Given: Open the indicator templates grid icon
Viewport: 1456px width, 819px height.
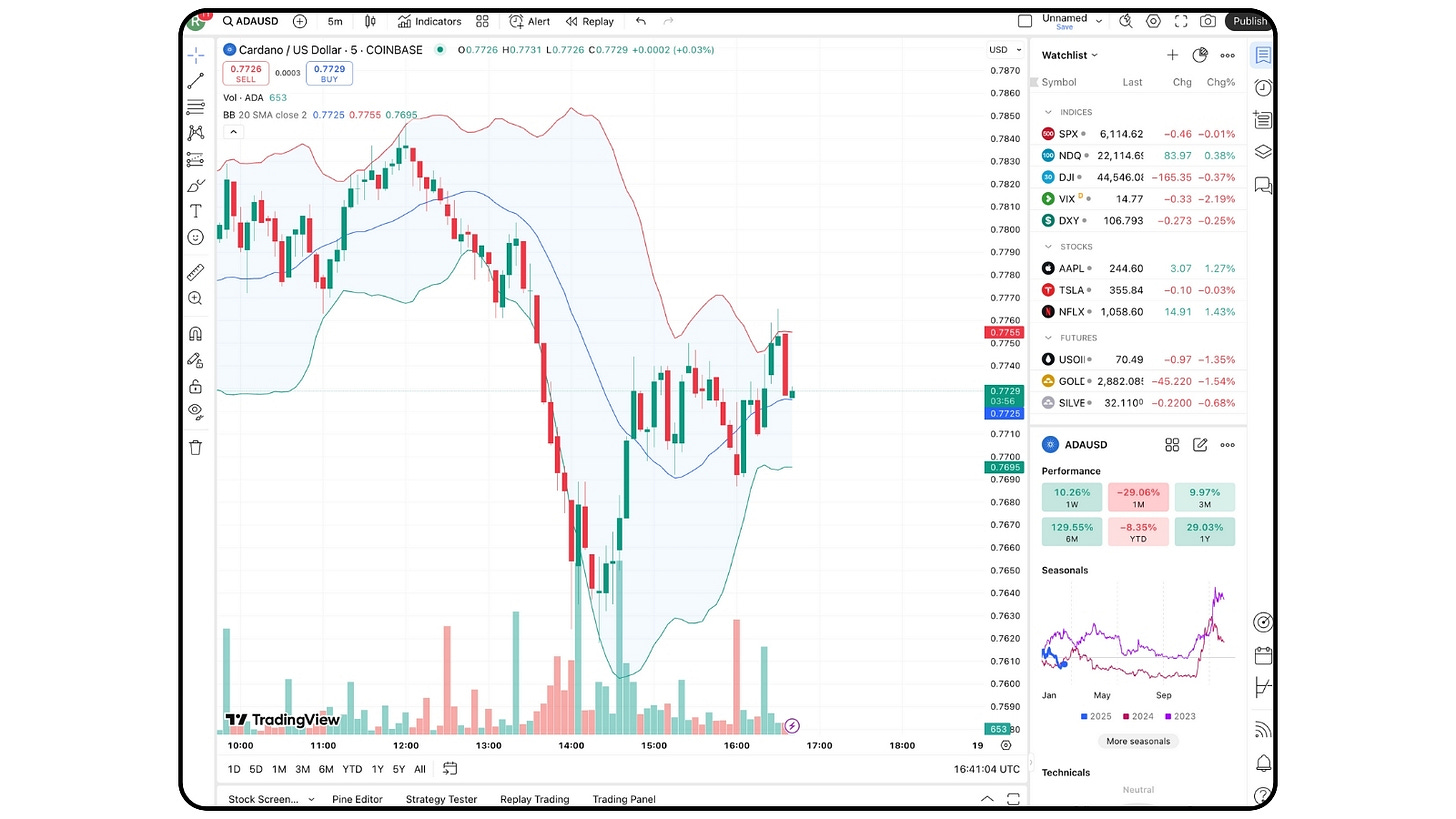Looking at the screenshot, I should click(x=483, y=21).
